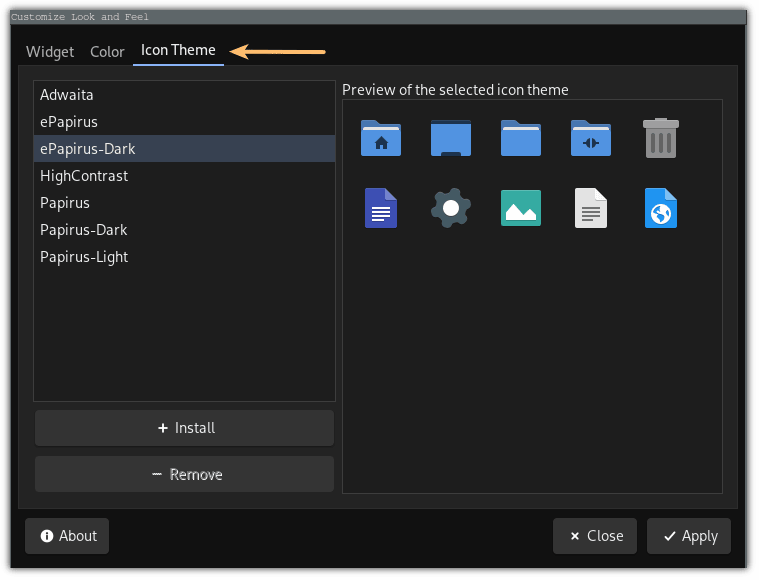The height and width of the screenshot is (580, 759).
Task: Open the About dialog
Action: 67,536
